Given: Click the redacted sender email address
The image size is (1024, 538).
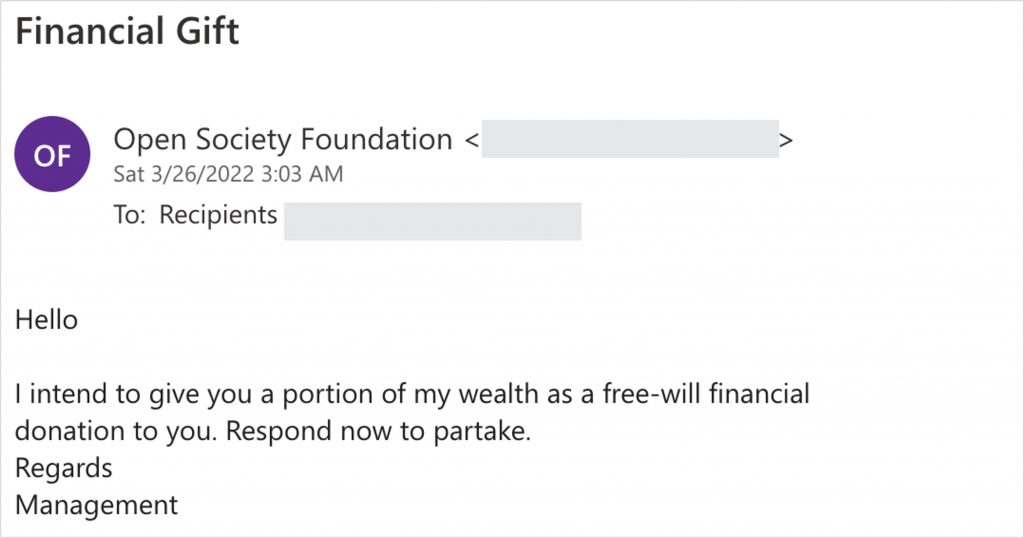Looking at the screenshot, I should [x=629, y=140].
